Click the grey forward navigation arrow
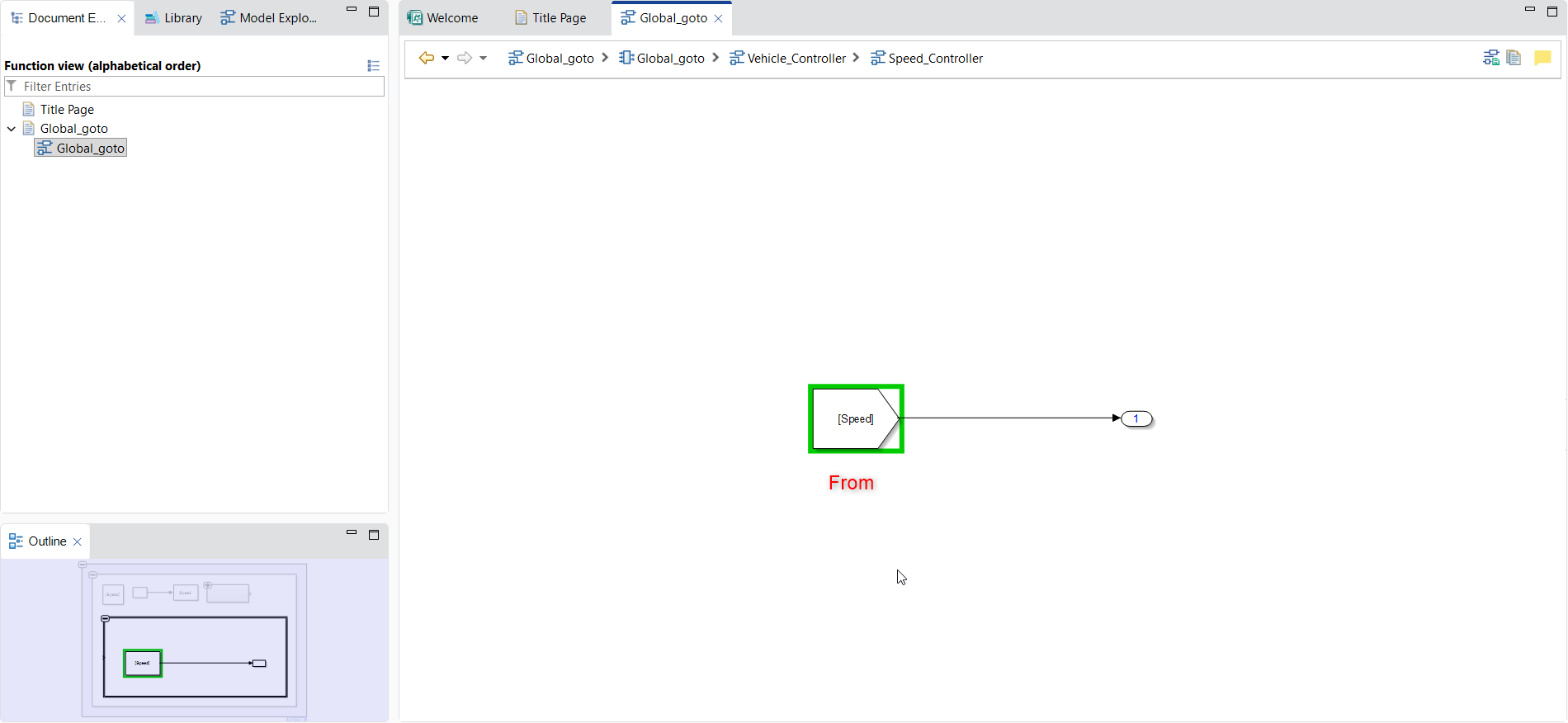 (x=465, y=58)
